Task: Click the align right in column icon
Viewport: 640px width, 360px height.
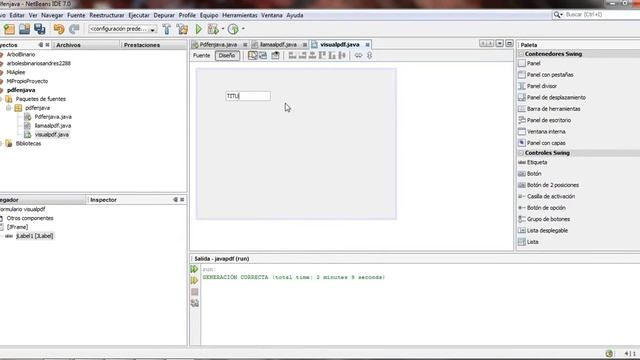Action: (x=302, y=55)
